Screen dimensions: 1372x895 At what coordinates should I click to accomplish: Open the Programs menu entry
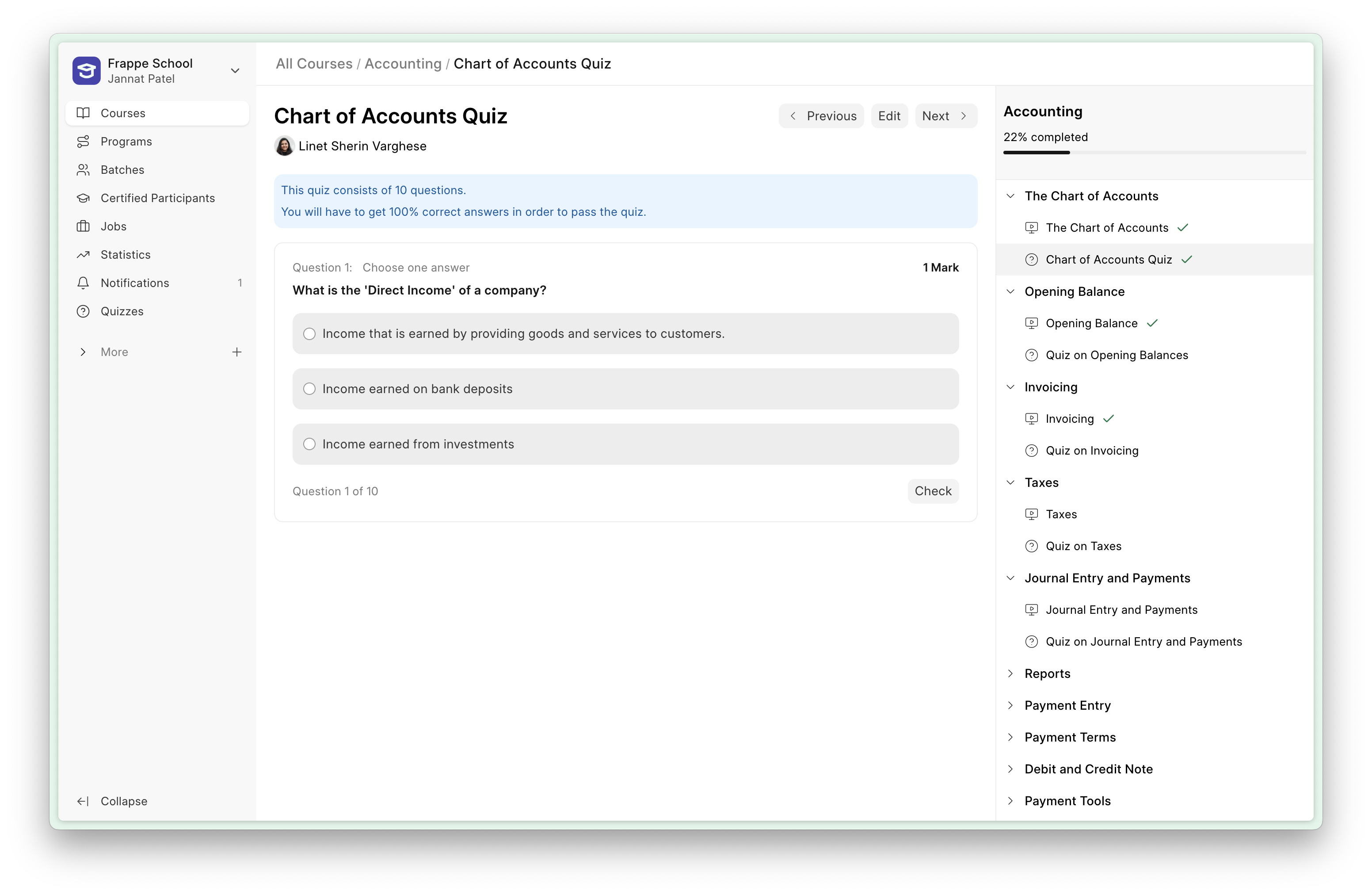(x=127, y=142)
